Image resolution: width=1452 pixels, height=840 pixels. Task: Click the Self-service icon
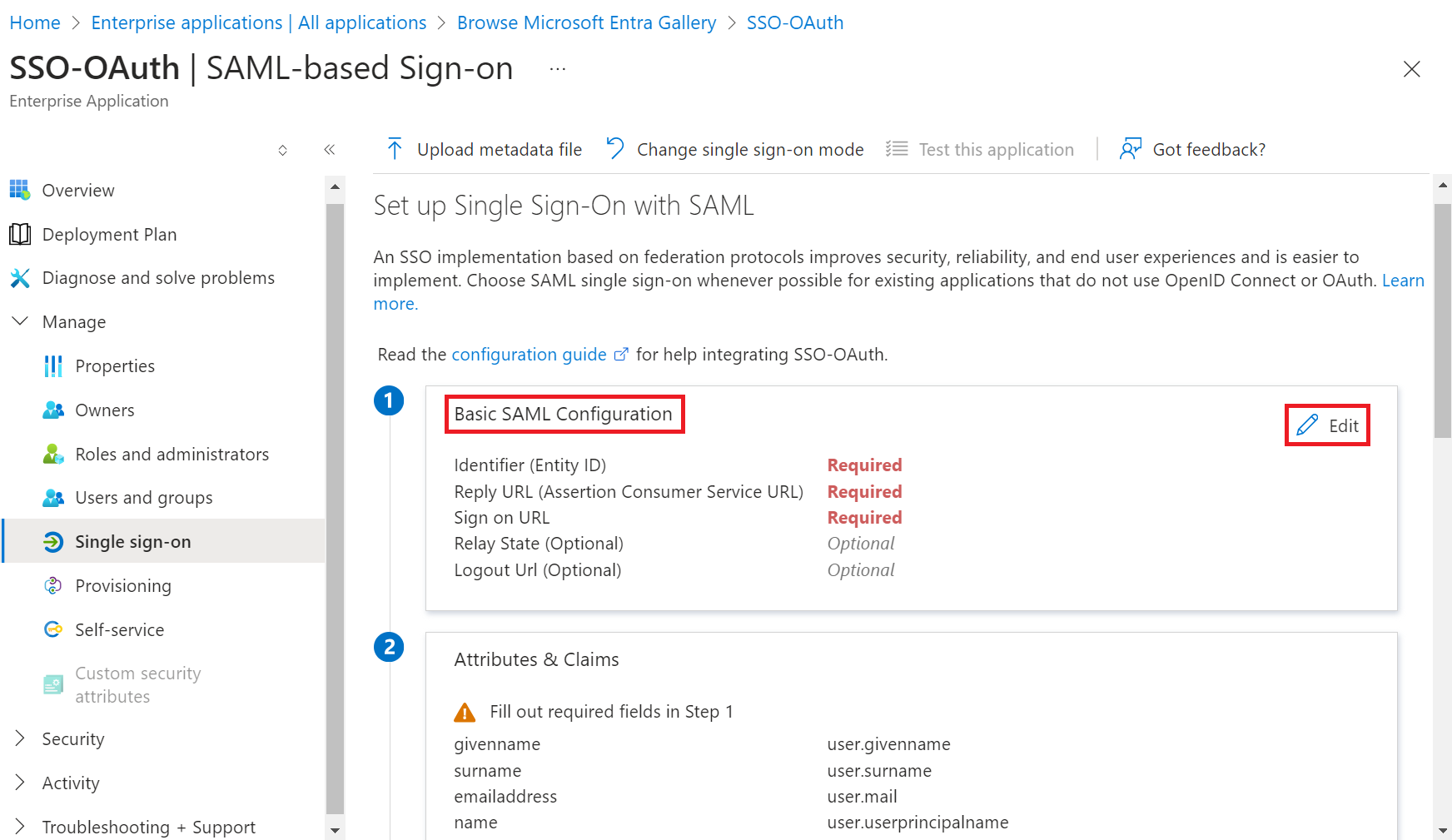[x=53, y=630]
